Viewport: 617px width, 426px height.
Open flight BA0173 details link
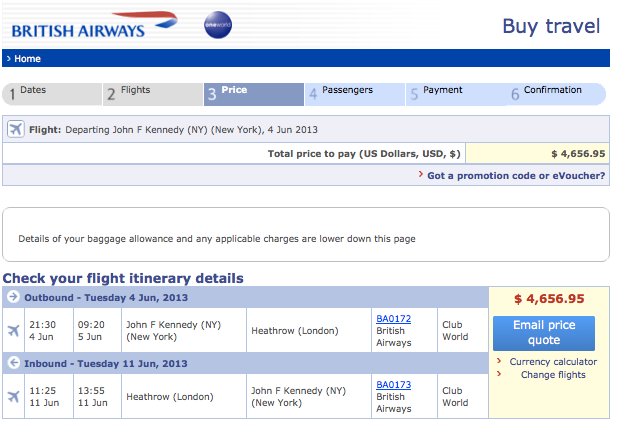(x=393, y=384)
